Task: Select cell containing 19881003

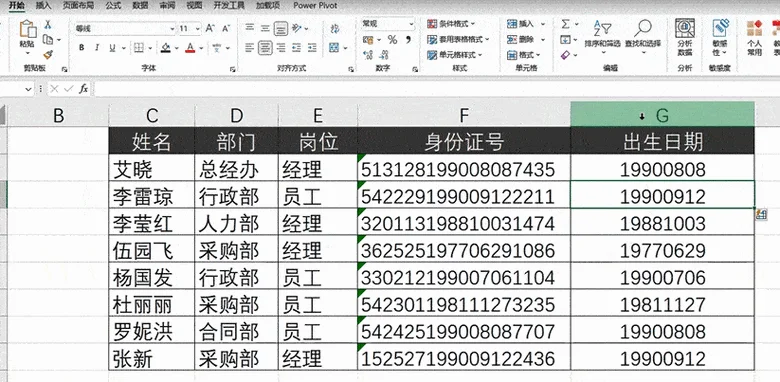Action: click(x=663, y=223)
